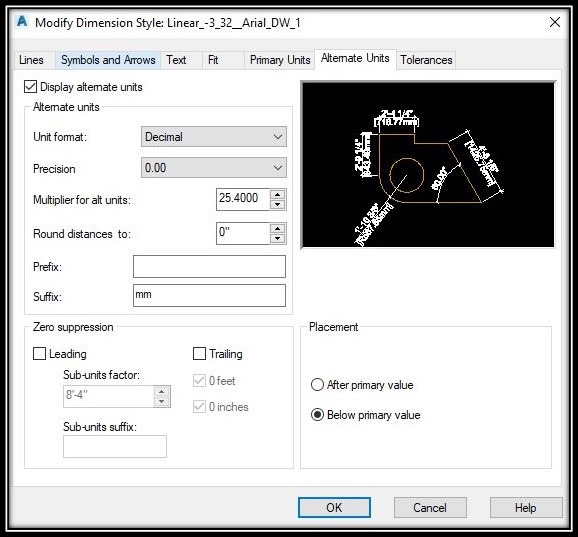
Task: Go to the Primary Units tab
Action: click(280, 60)
